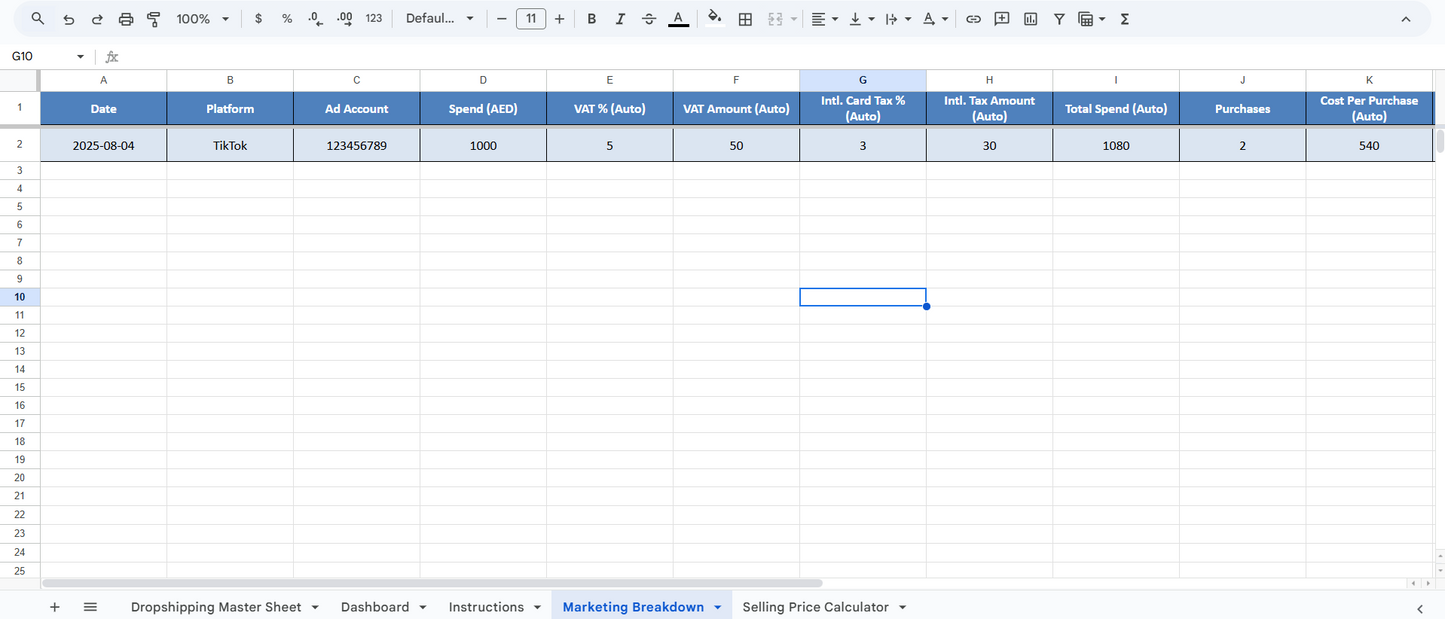1445x619 pixels.
Task: Insert a comment
Action: pyautogui.click(x=1002, y=19)
